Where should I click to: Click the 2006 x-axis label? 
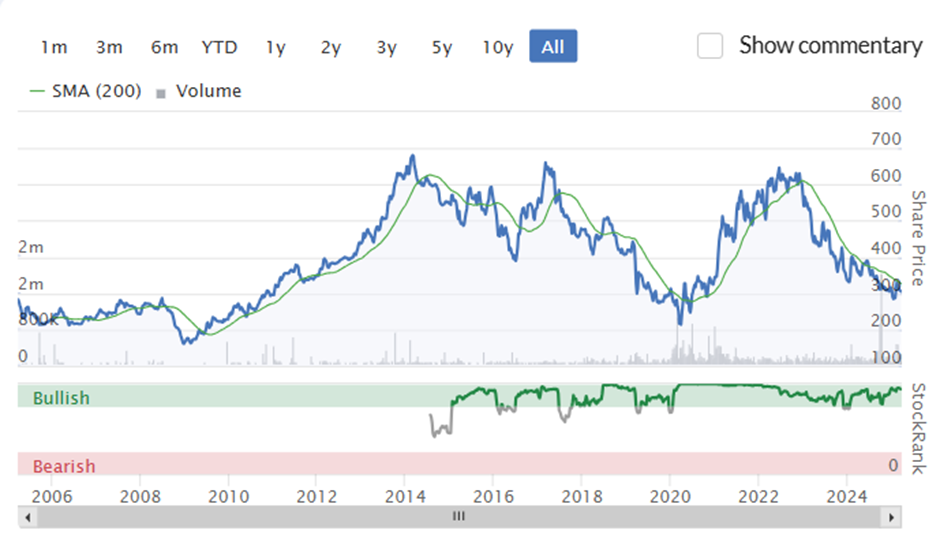(52, 496)
